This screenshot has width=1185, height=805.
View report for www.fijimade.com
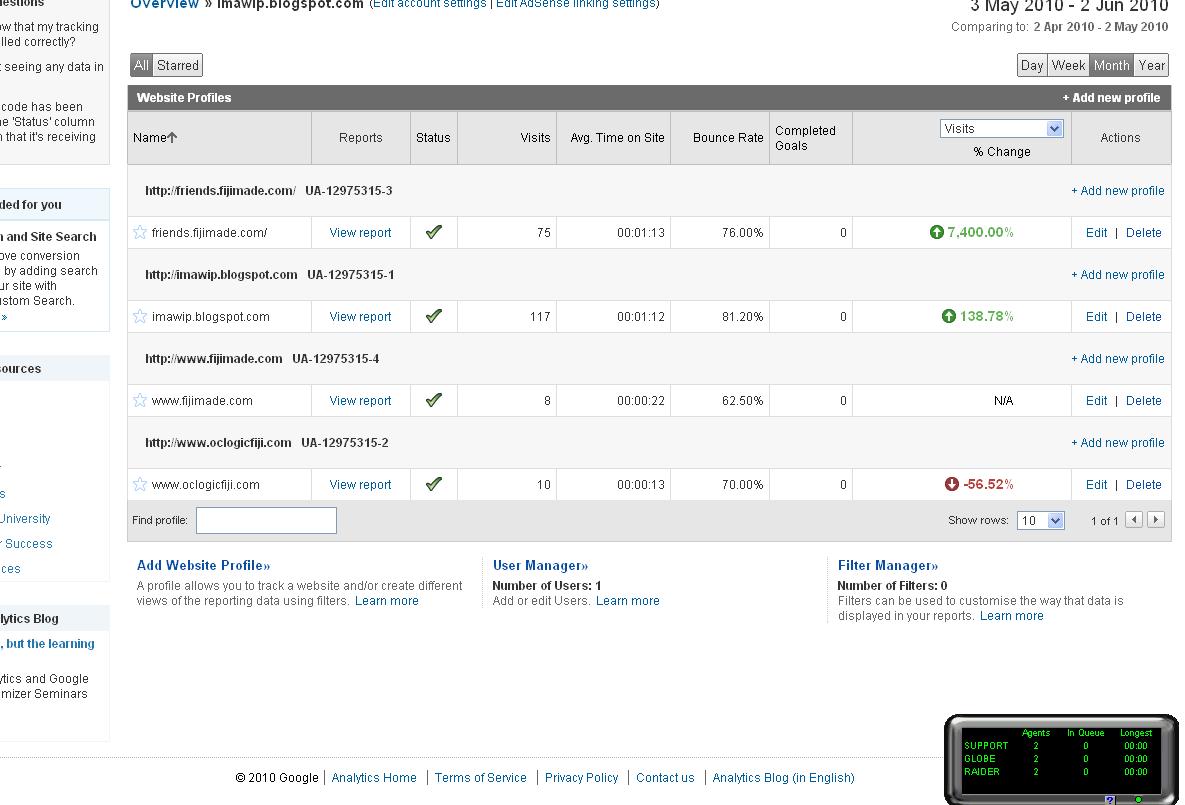point(360,401)
